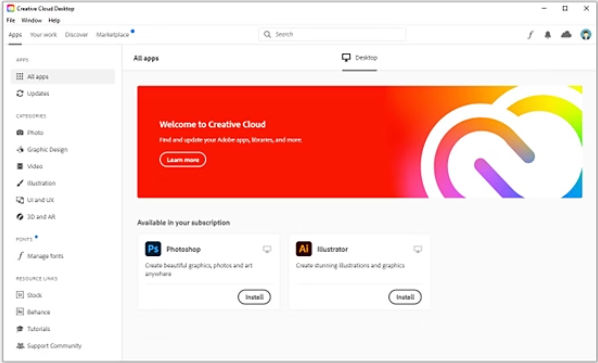Click 'Available in your subscription' heading

click(x=183, y=222)
